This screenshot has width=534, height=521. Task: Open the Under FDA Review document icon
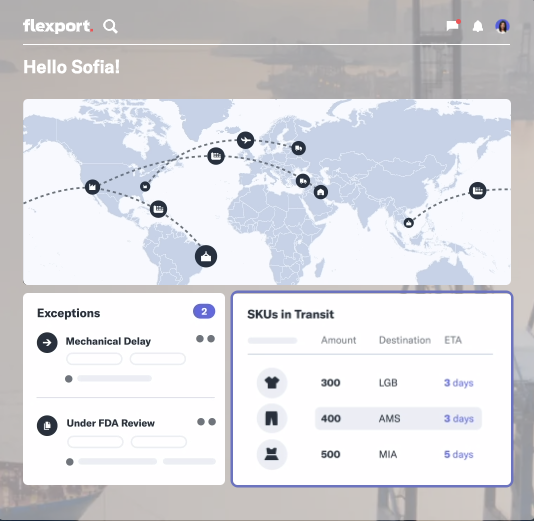click(x=47, y=425)
